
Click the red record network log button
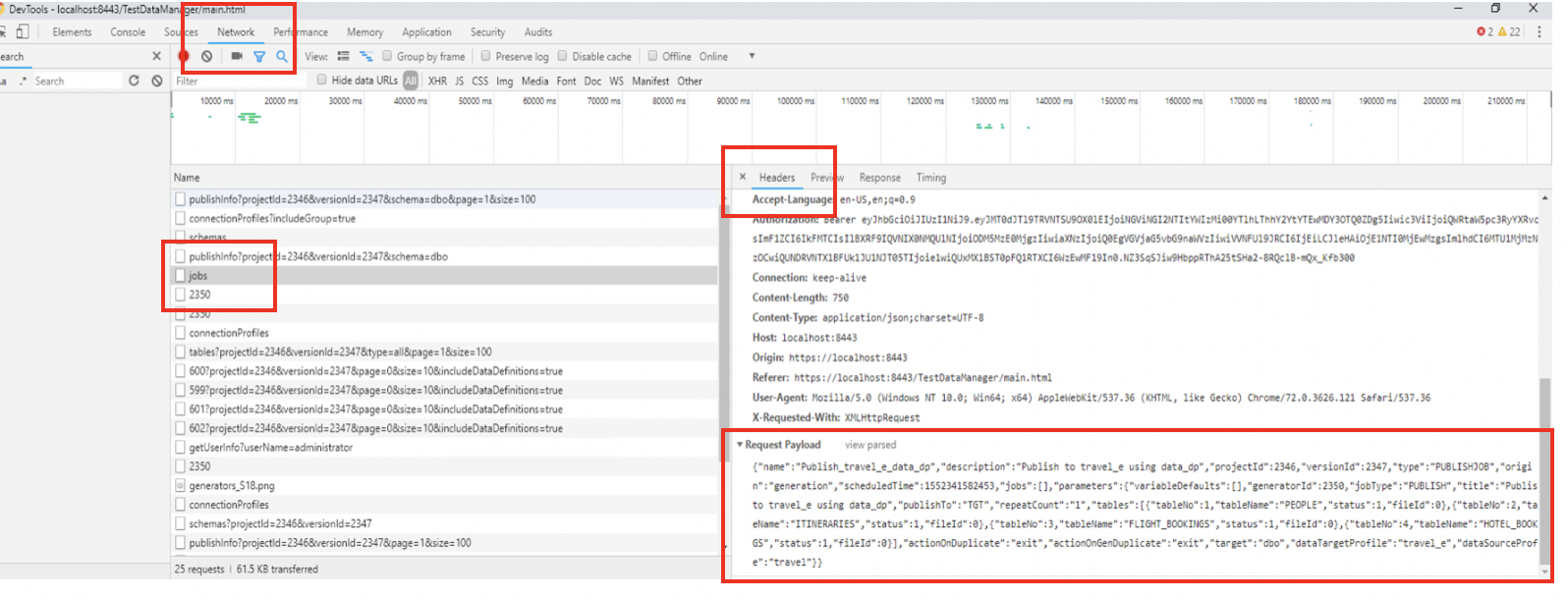coord(184,57)
